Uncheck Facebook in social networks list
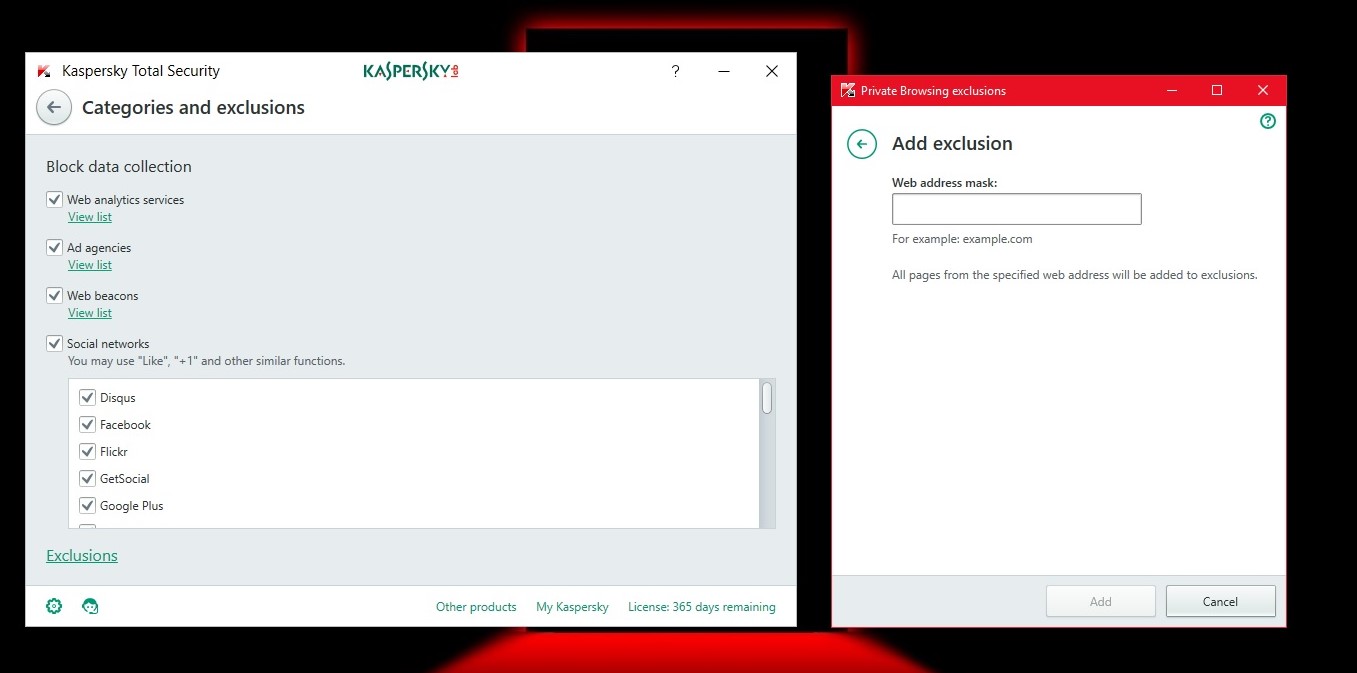 coord(87,424)
